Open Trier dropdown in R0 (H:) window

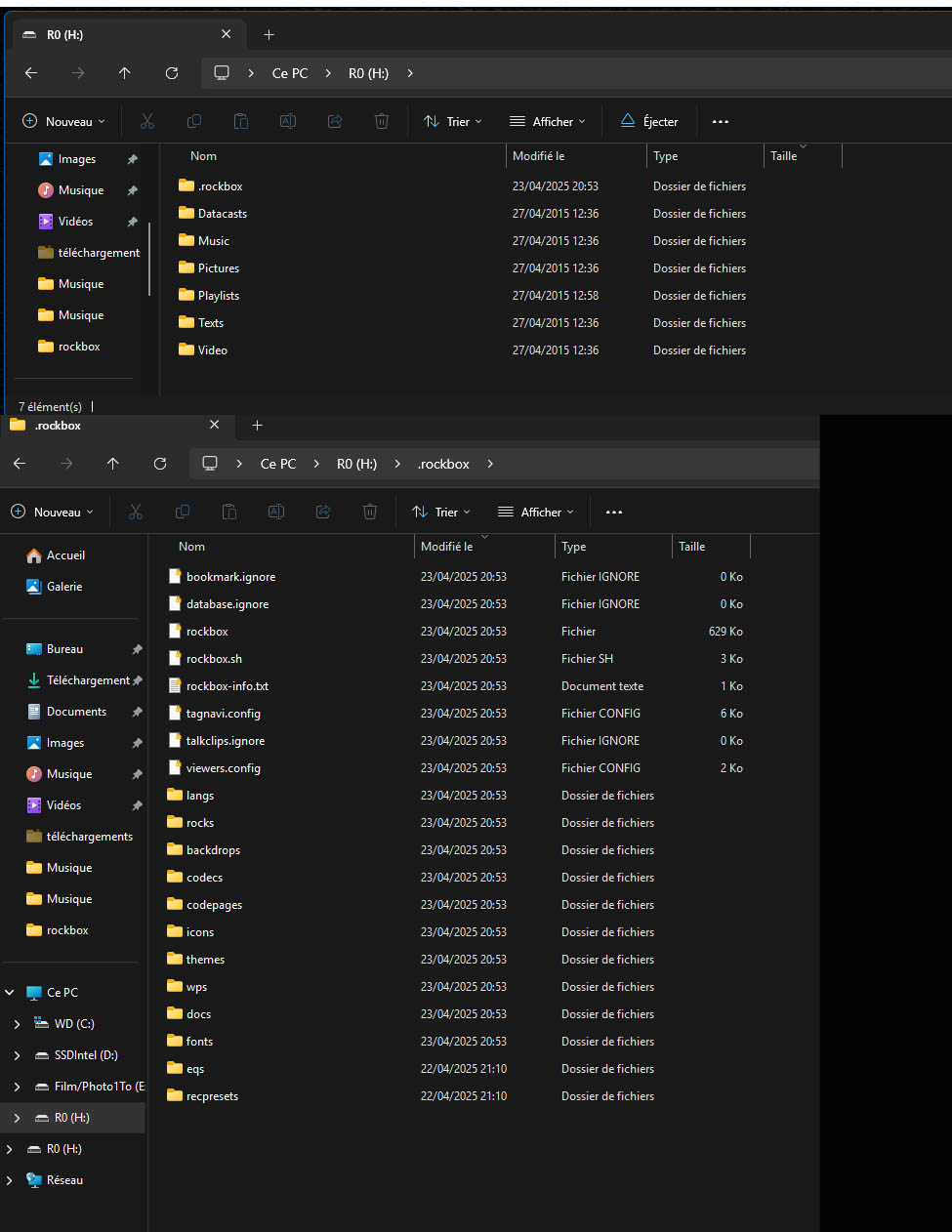[x=453, y=121]
